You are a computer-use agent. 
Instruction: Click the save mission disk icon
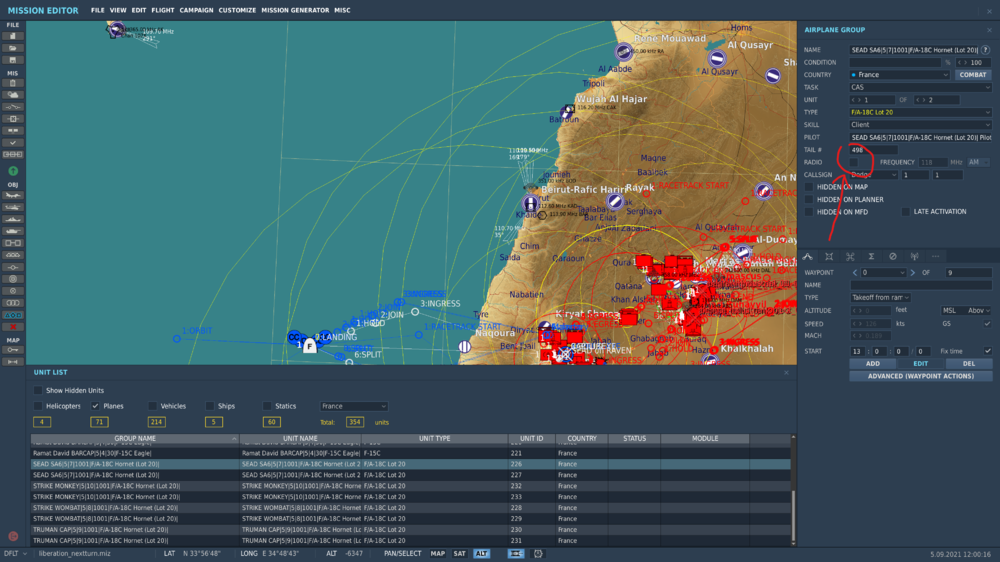13,59
